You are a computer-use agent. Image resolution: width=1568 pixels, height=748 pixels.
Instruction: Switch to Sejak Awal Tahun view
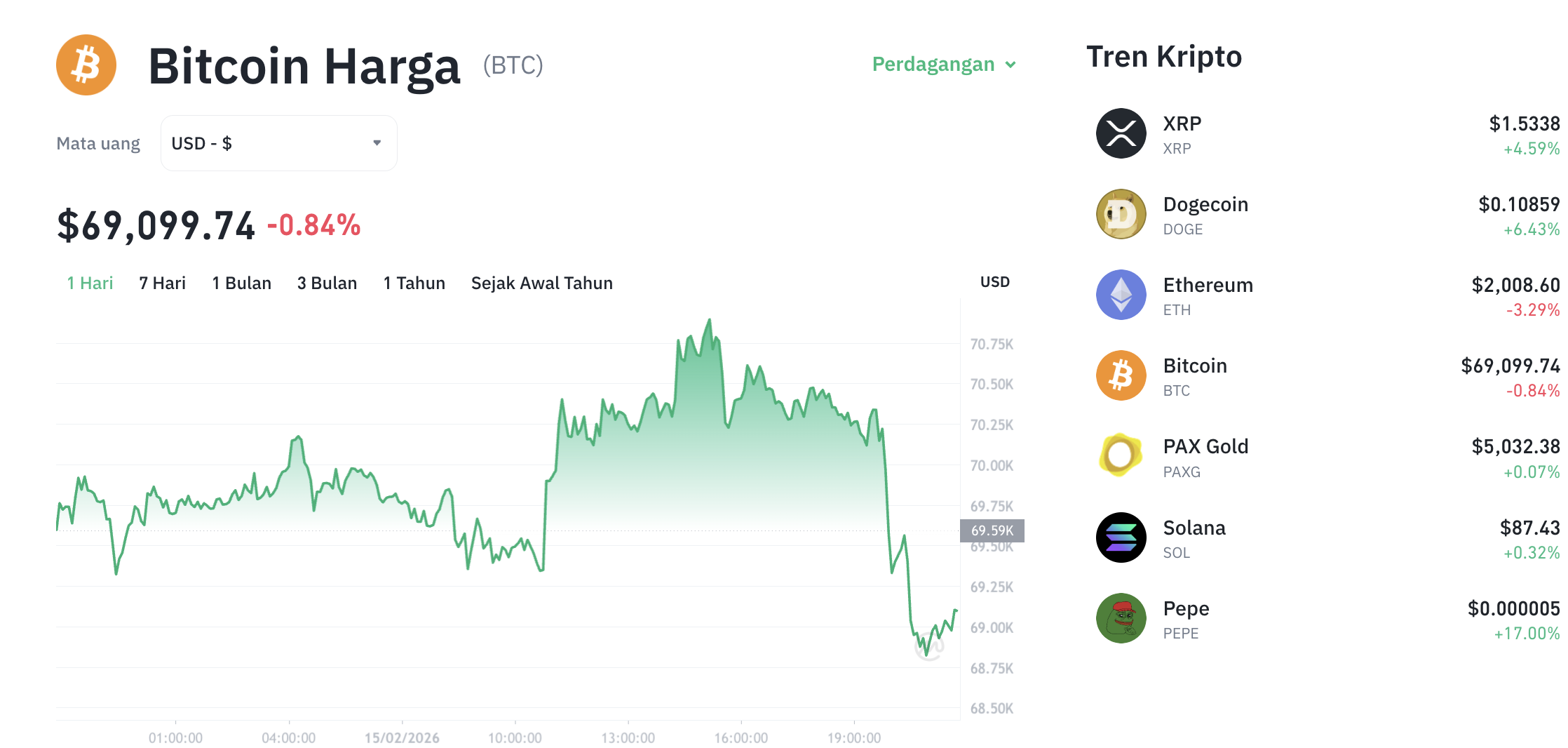click(x=541, y=283)
